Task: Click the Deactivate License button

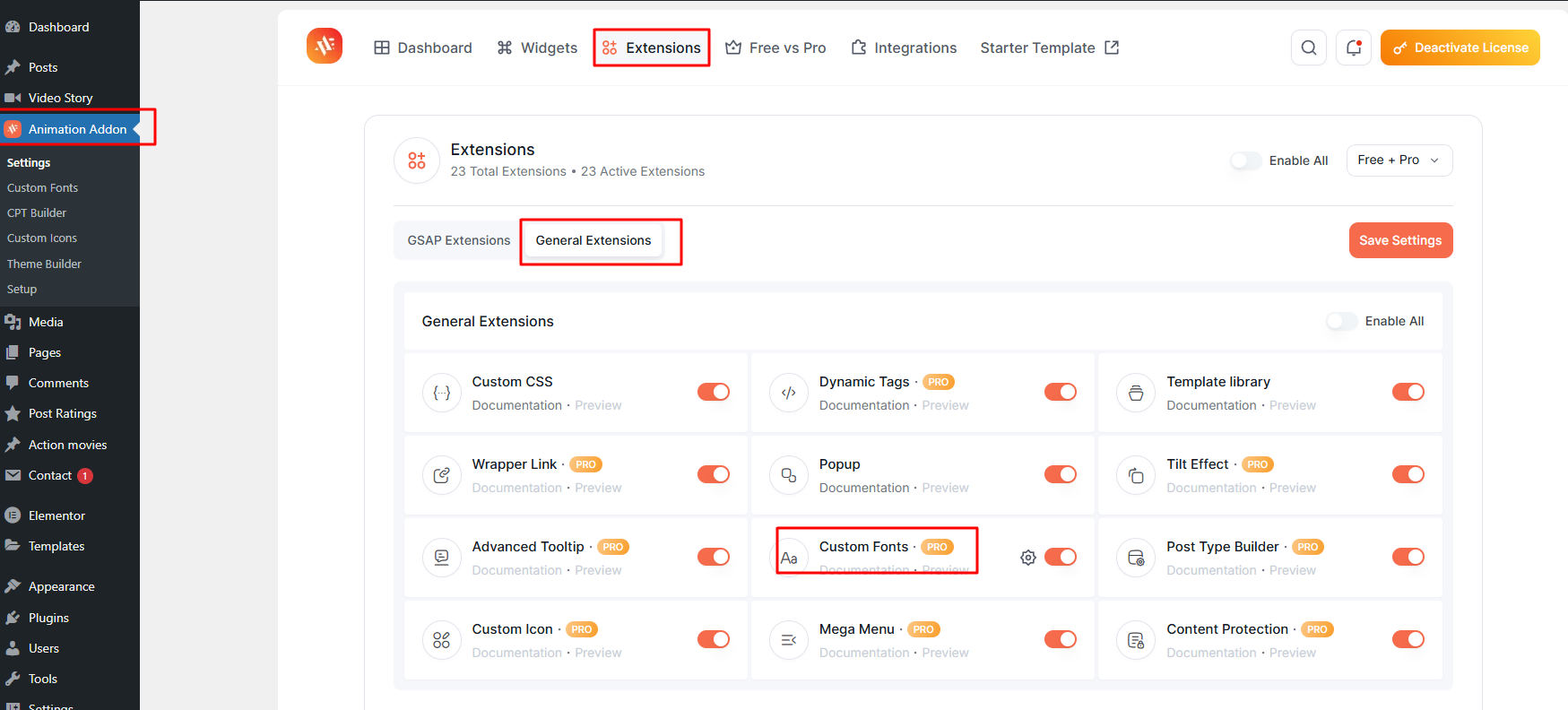Action: 1460,48
